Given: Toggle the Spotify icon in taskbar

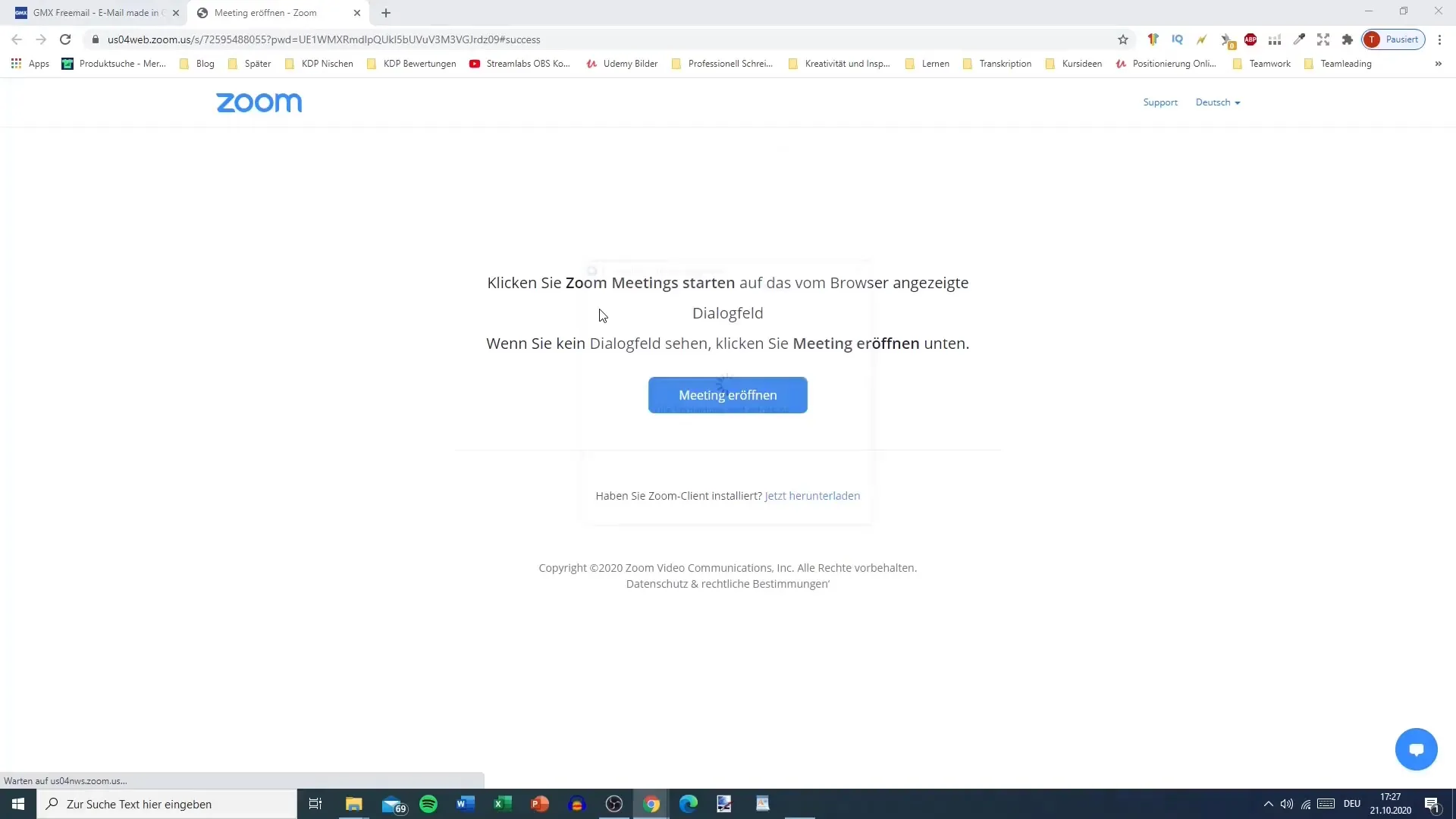Looking at the screenshot, I should tap(428, 804).
